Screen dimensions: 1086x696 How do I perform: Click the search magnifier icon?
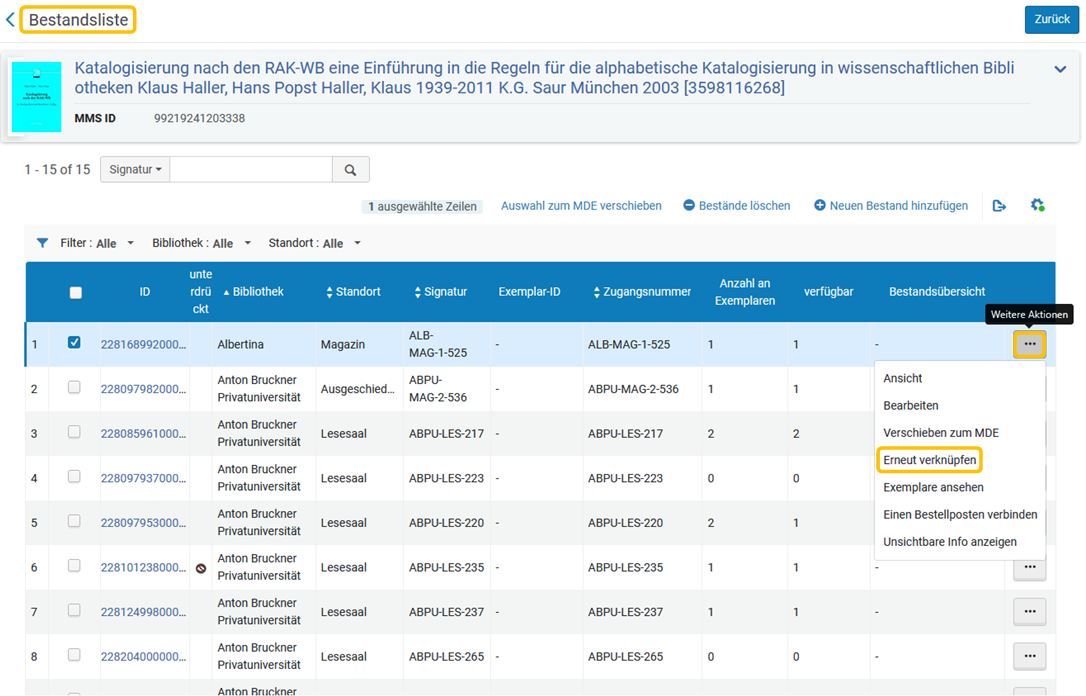point(350,170)
